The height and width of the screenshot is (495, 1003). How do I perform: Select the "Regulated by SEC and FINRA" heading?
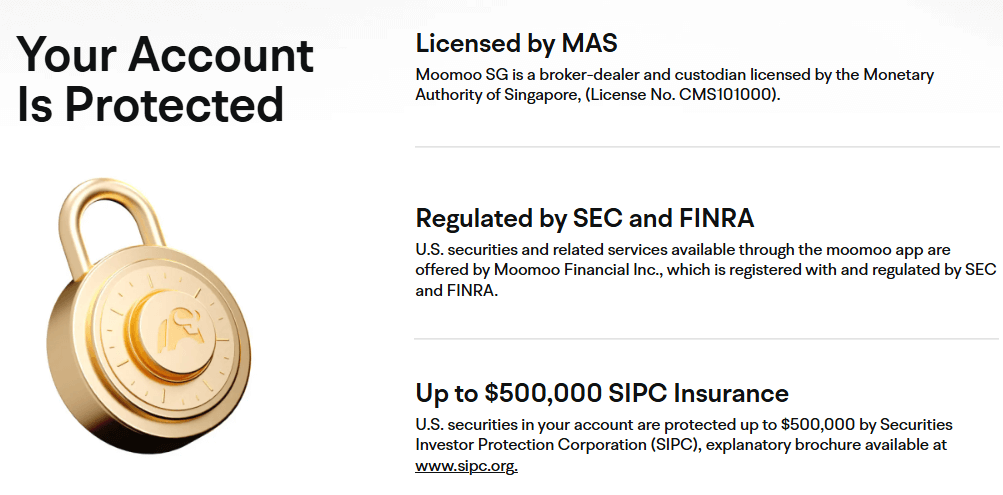585,218
